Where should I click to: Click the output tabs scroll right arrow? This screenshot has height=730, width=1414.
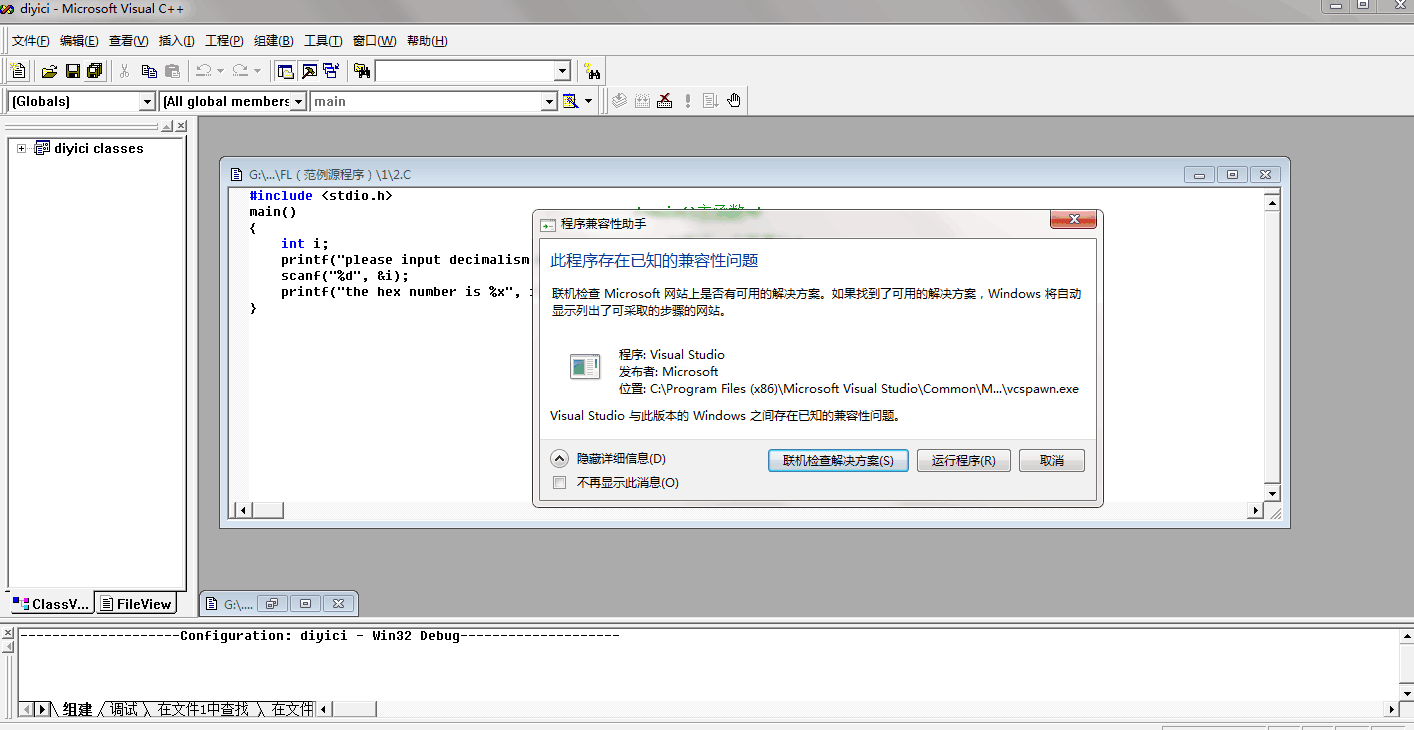click(43, 709)
